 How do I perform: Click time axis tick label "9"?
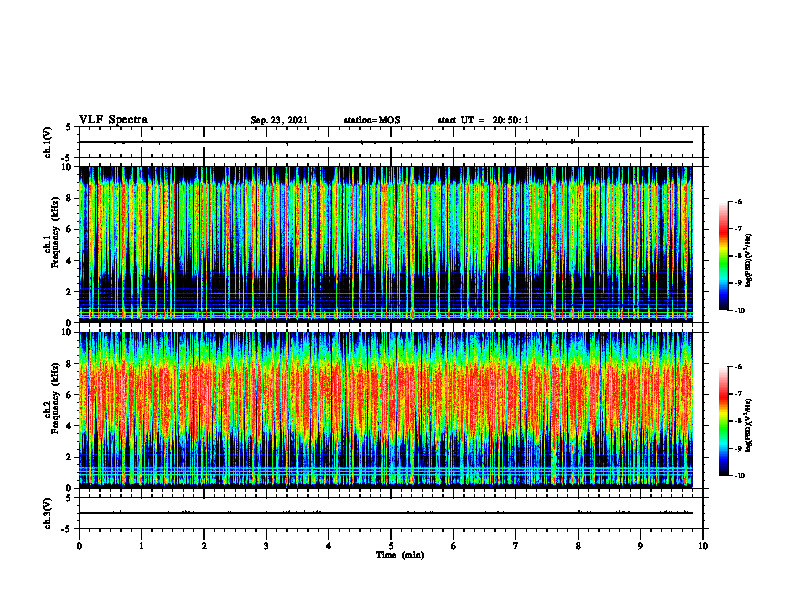tap(640, 546)
